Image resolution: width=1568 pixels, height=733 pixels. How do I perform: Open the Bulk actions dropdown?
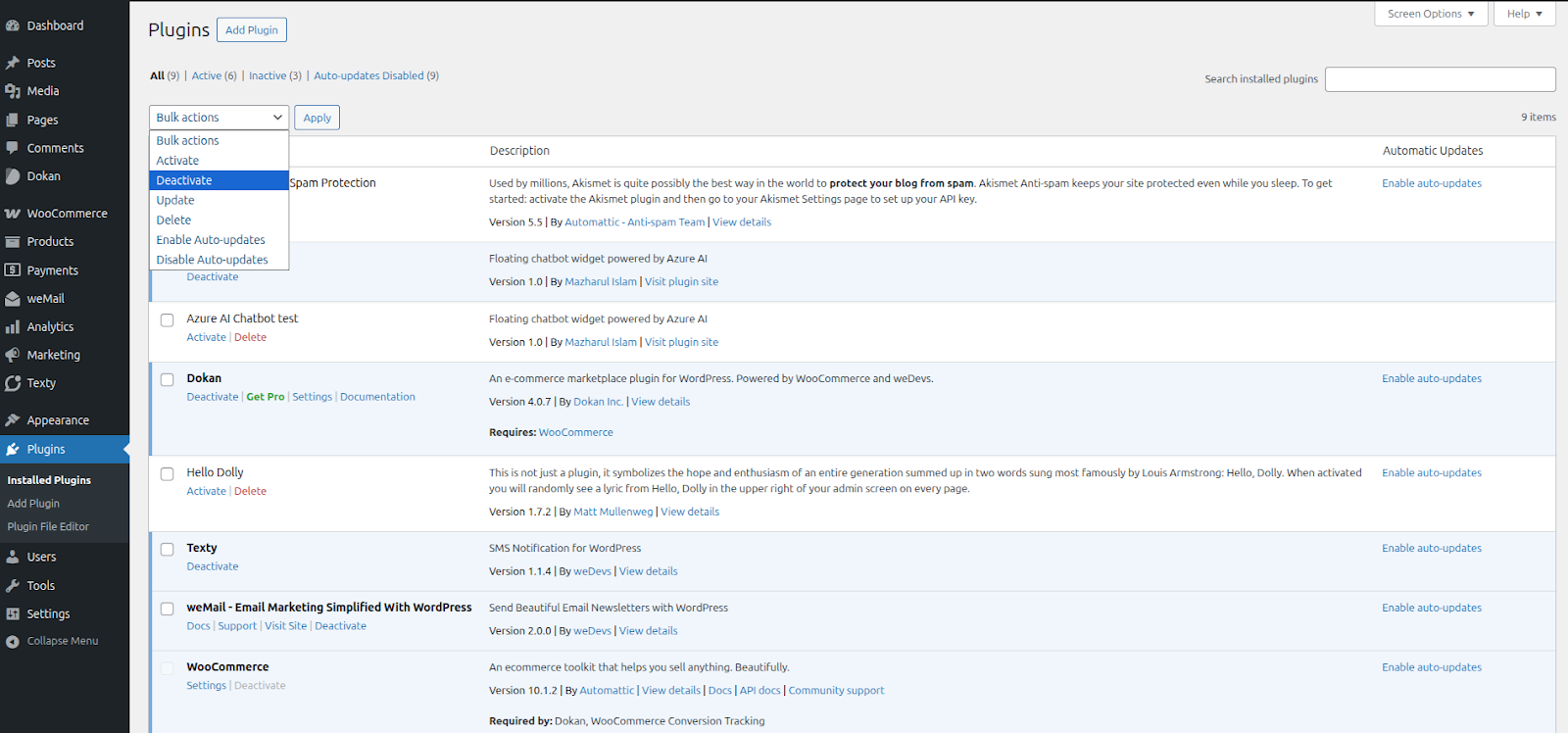tap(219, 118)
